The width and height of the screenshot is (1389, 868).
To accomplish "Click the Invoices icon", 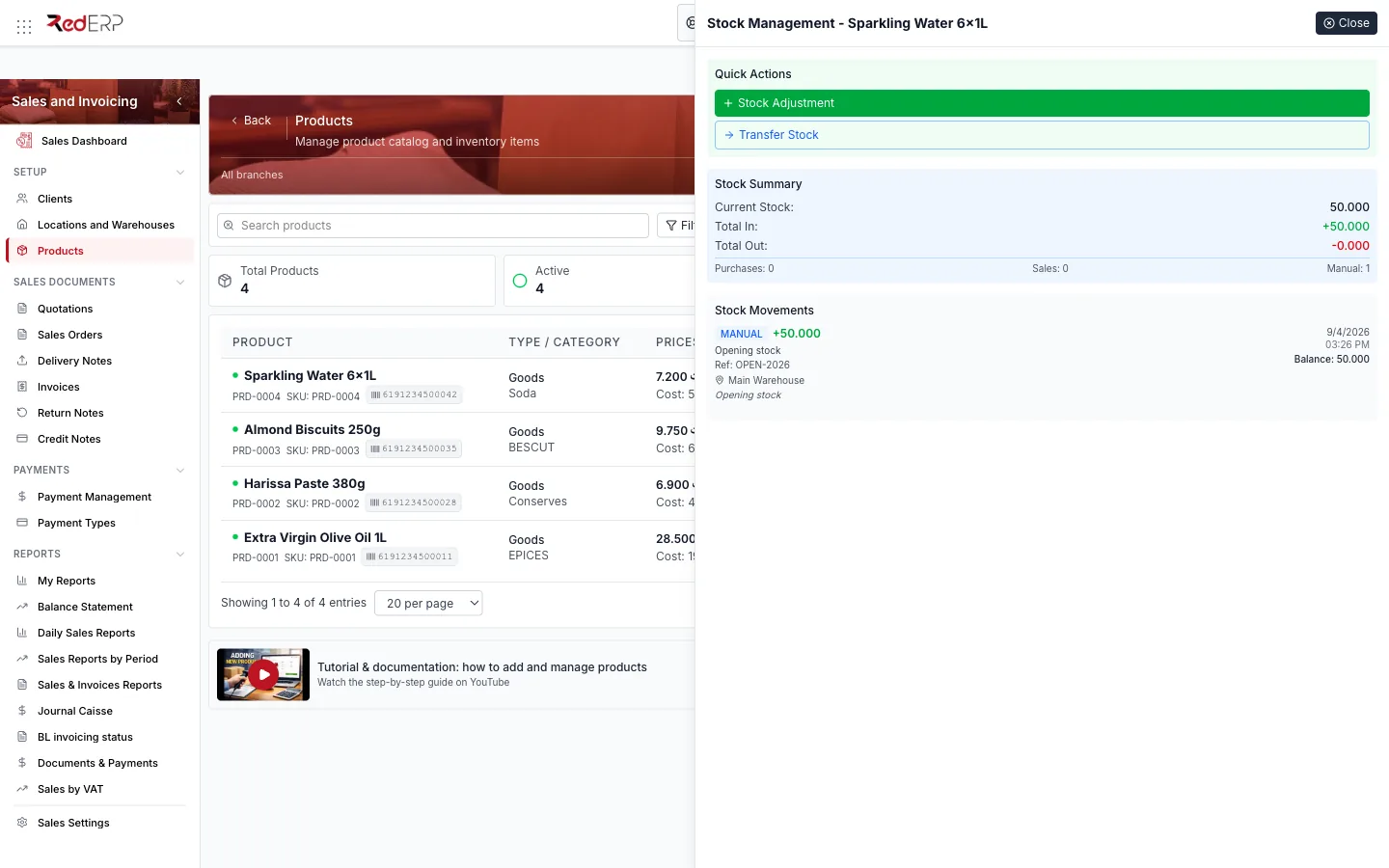I will click(x=22, y=387).
